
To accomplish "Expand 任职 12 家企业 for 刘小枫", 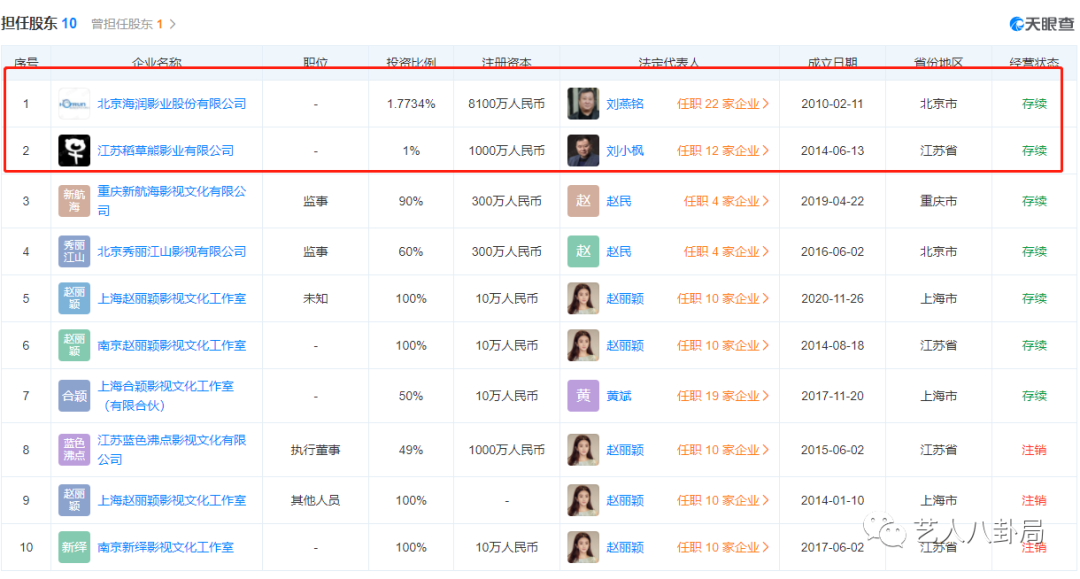I will (723, 151).
